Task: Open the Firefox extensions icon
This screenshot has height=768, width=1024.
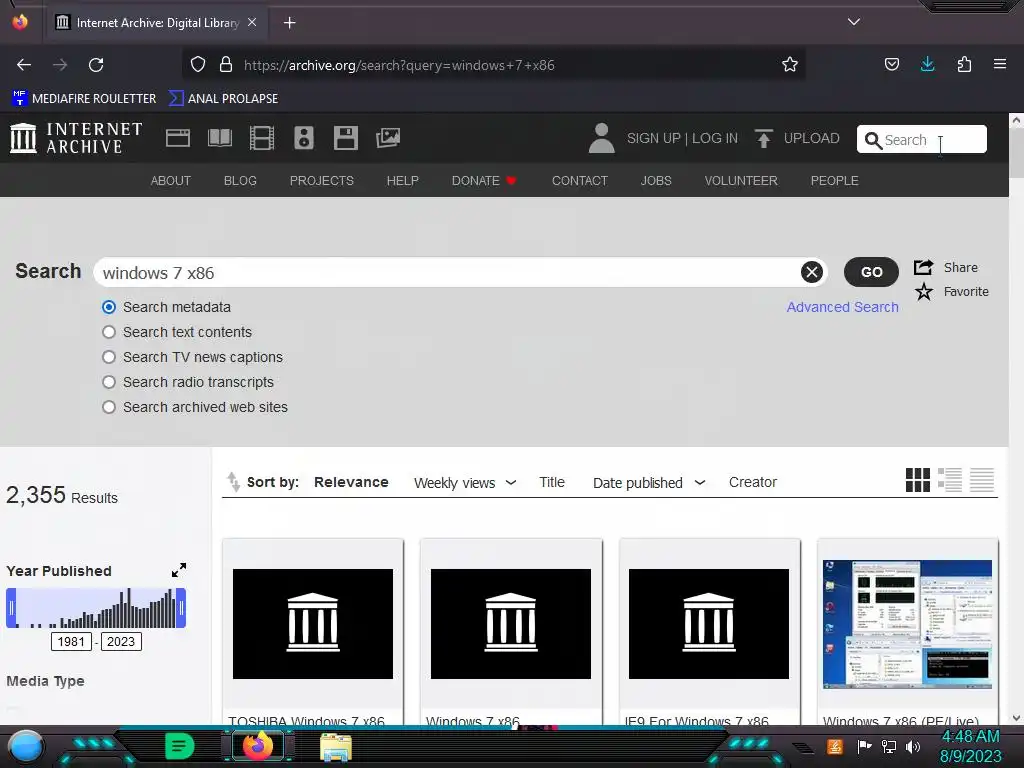Action: pos(964,64)
